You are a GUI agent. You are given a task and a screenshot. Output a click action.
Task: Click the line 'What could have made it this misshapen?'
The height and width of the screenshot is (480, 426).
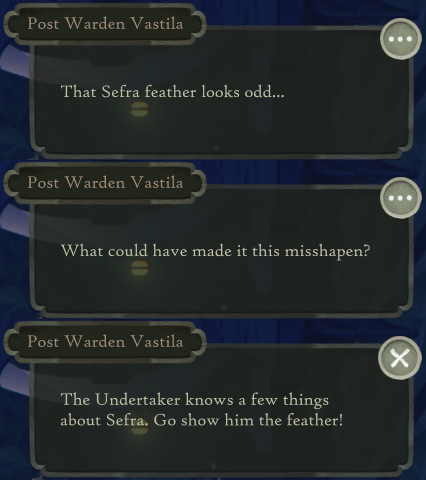click(x=216, y=251)
